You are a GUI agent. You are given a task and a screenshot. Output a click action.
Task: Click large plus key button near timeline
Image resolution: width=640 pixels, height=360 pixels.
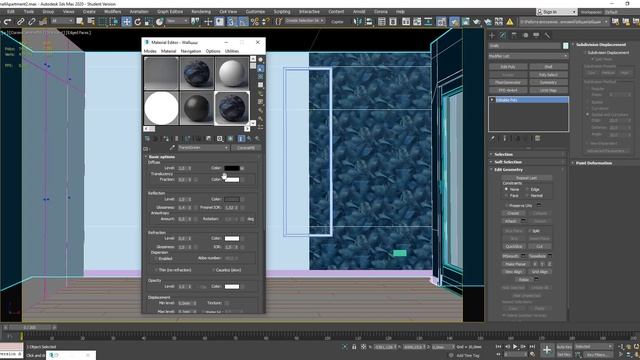tap(547, 350)
